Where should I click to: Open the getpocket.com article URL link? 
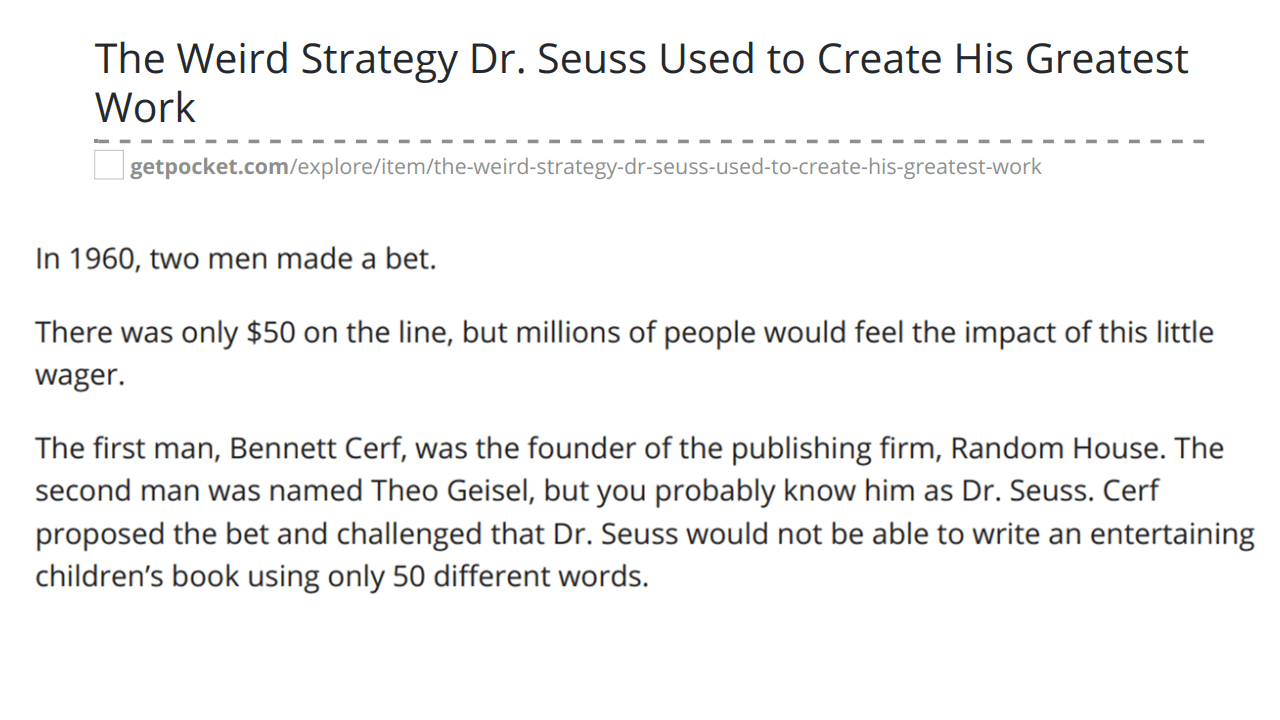click(x=585, y=166)
